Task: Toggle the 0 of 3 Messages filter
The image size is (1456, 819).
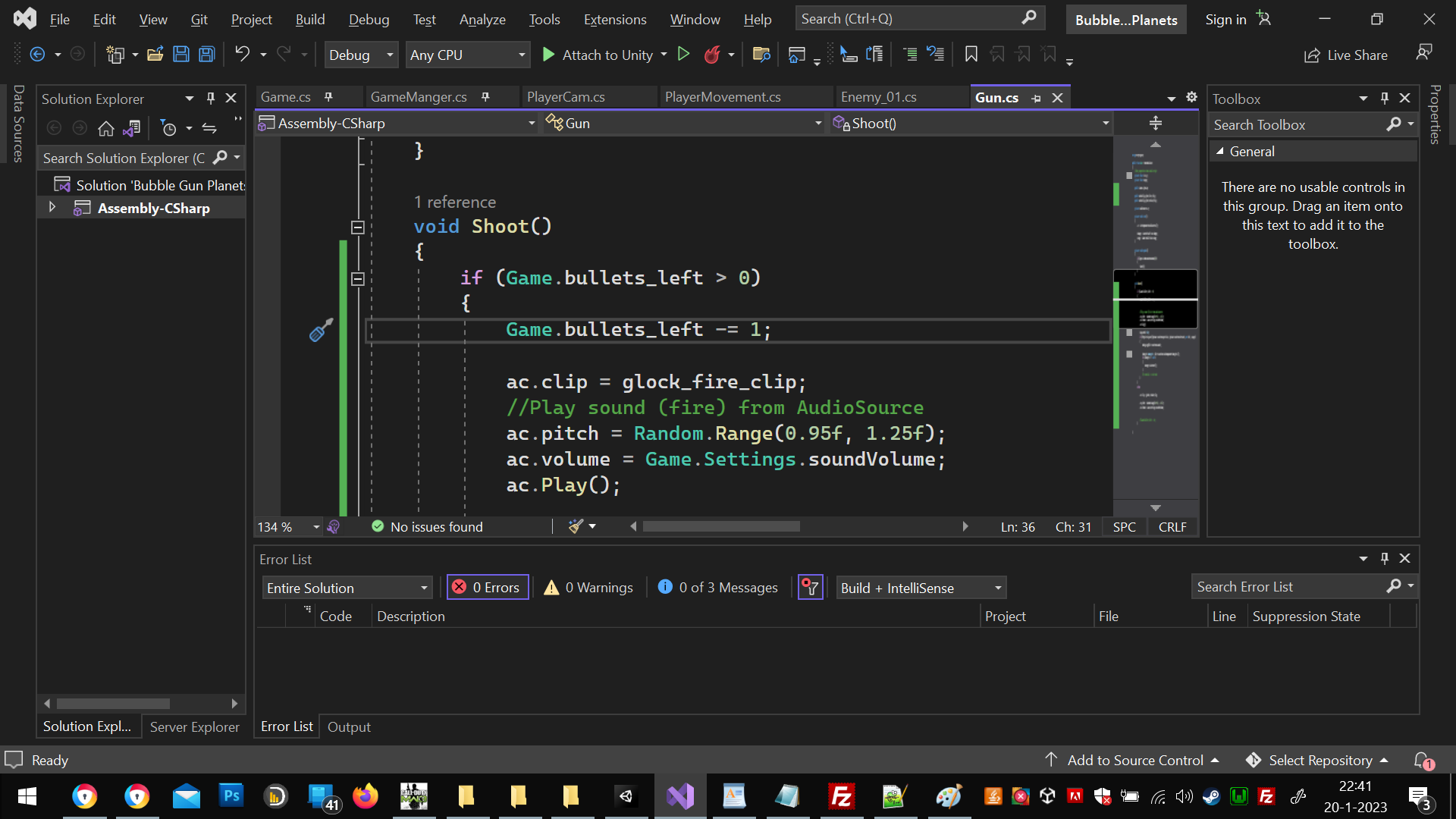Action: (718, 588)
